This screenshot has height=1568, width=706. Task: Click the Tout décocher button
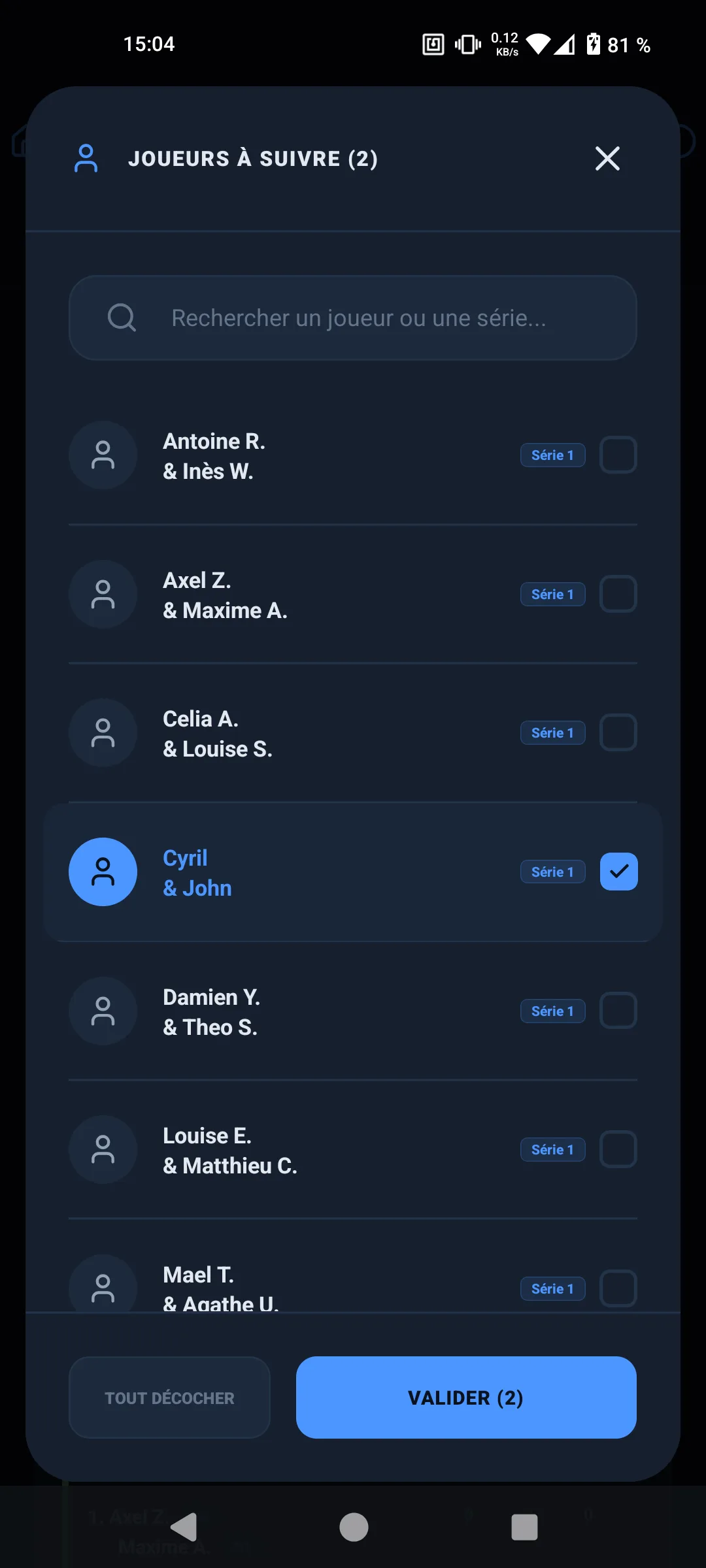click(169, 1397)
